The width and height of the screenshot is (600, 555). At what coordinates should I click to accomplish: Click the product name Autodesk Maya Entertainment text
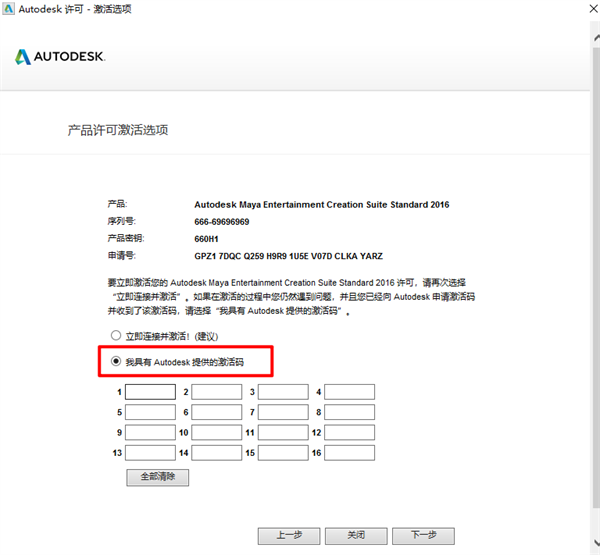(x=321, y=204)
